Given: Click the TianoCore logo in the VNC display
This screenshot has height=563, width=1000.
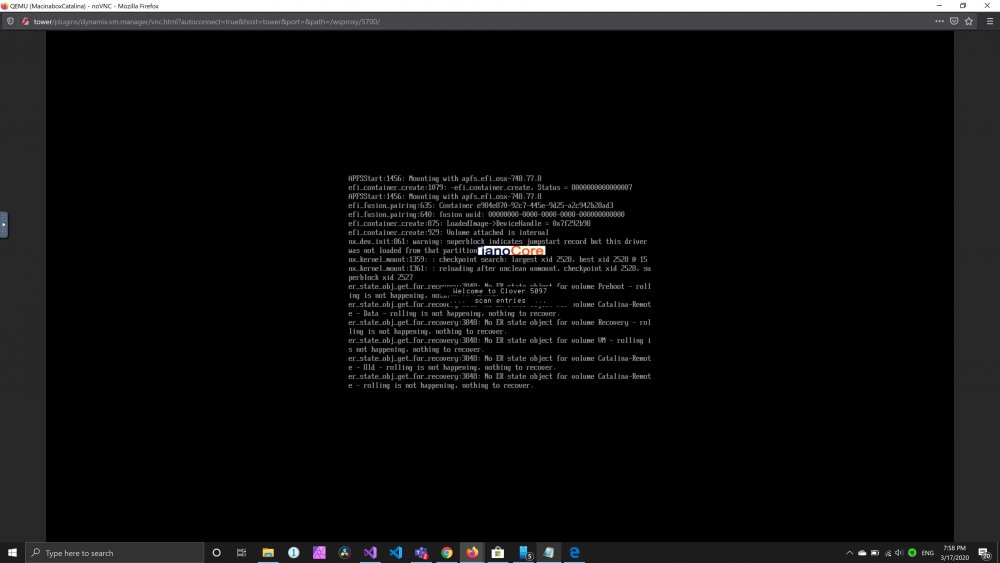Looking at the screenshot, I should [511, 251].
